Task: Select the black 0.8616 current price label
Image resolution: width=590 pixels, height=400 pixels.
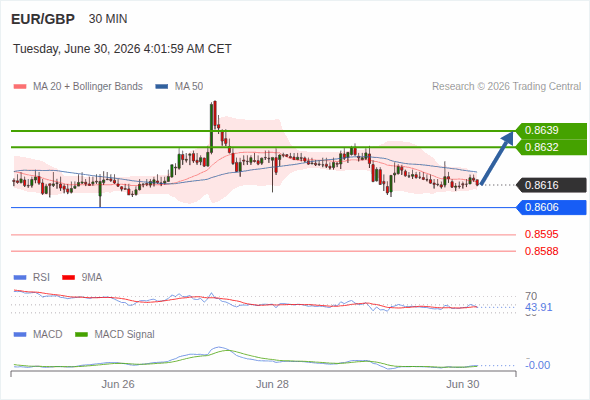Action: click(x=551, y=185)
